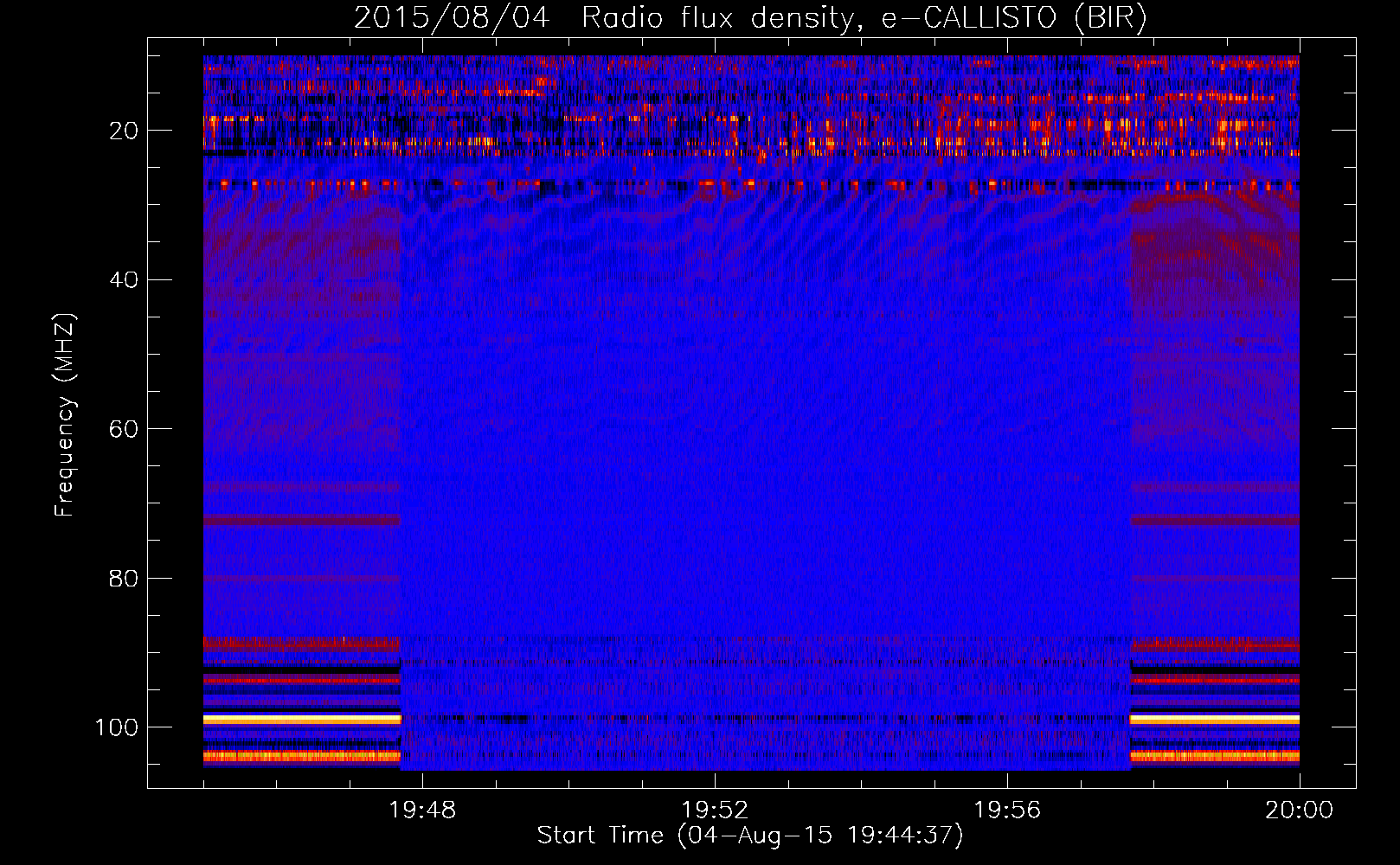Click the 60 MHz frequency tick label
Image resolution: width=1400 pixels, height=865 pixels.
[124, 430]
